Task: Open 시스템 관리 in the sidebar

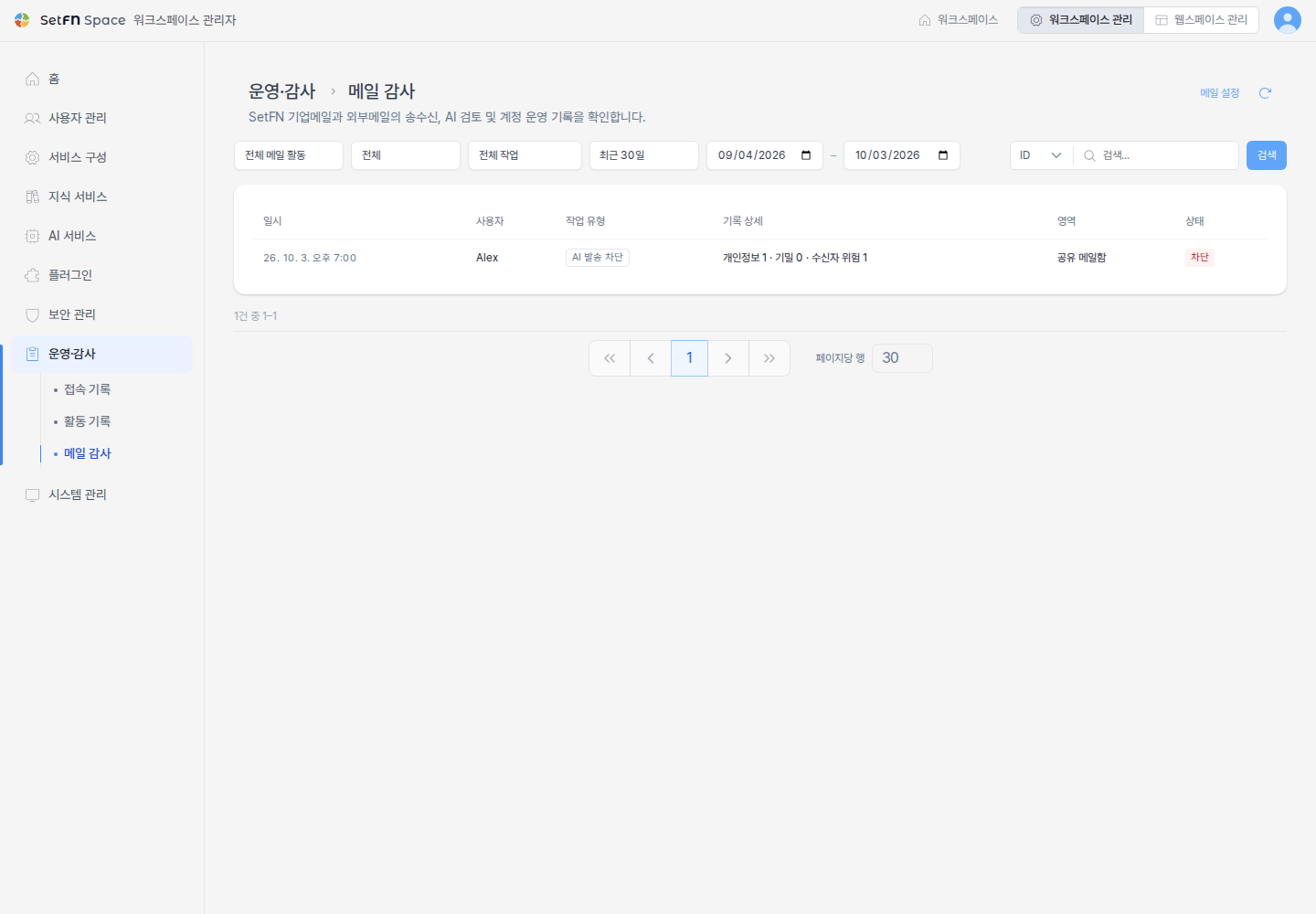Action: 101,494
